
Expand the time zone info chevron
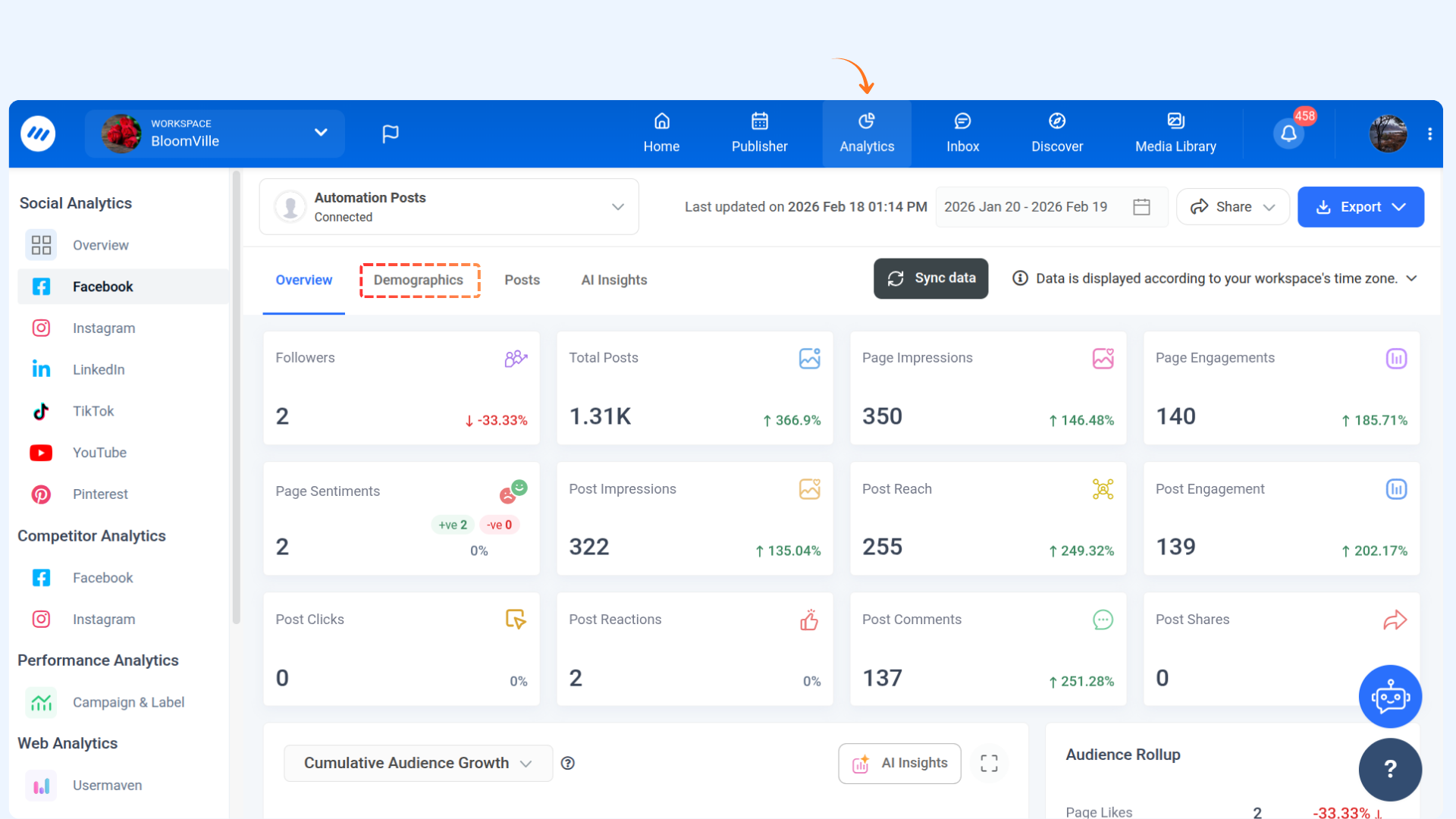(x=1411, y=278)
